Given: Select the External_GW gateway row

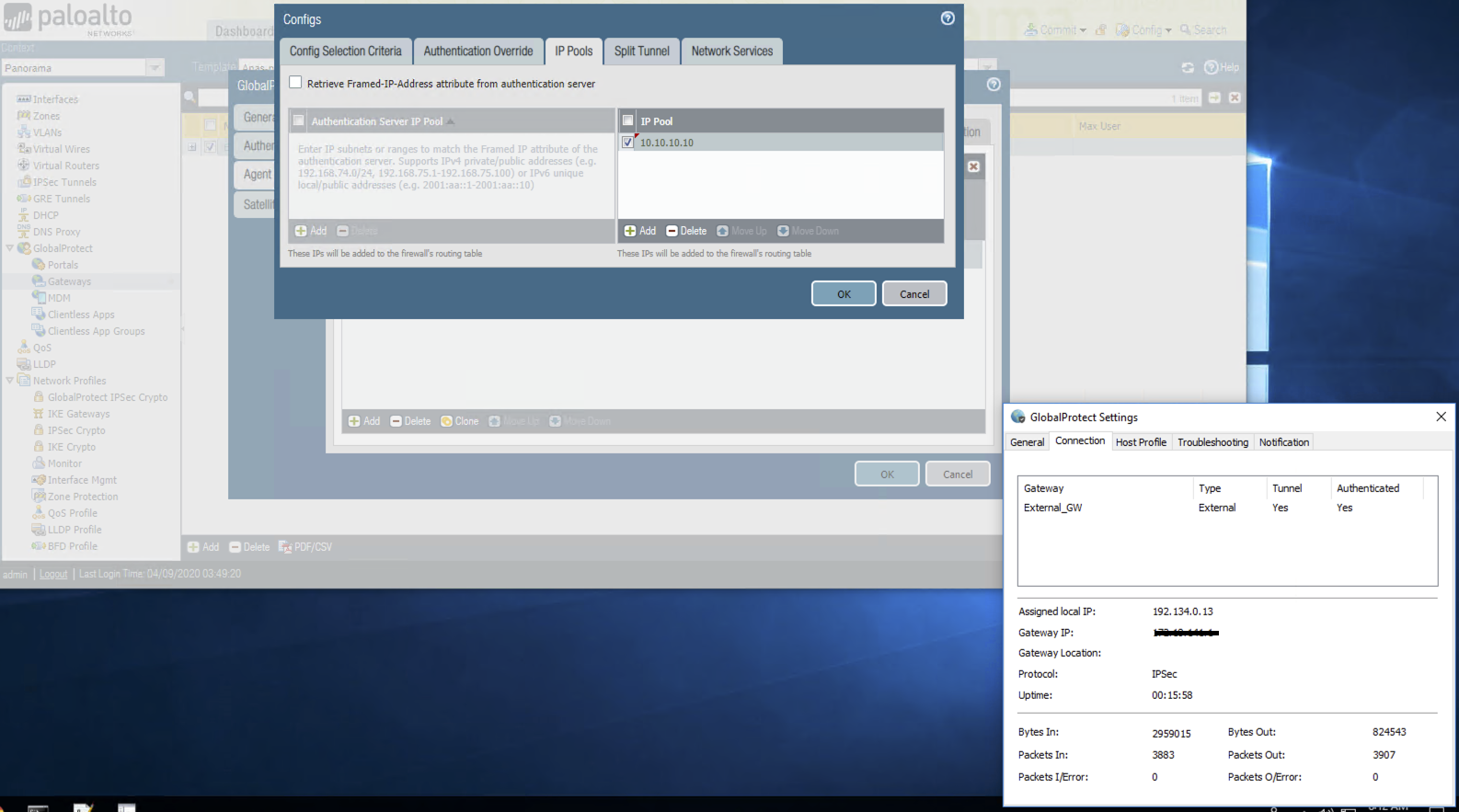Looking at the screenshot, I should point(1227,508).
